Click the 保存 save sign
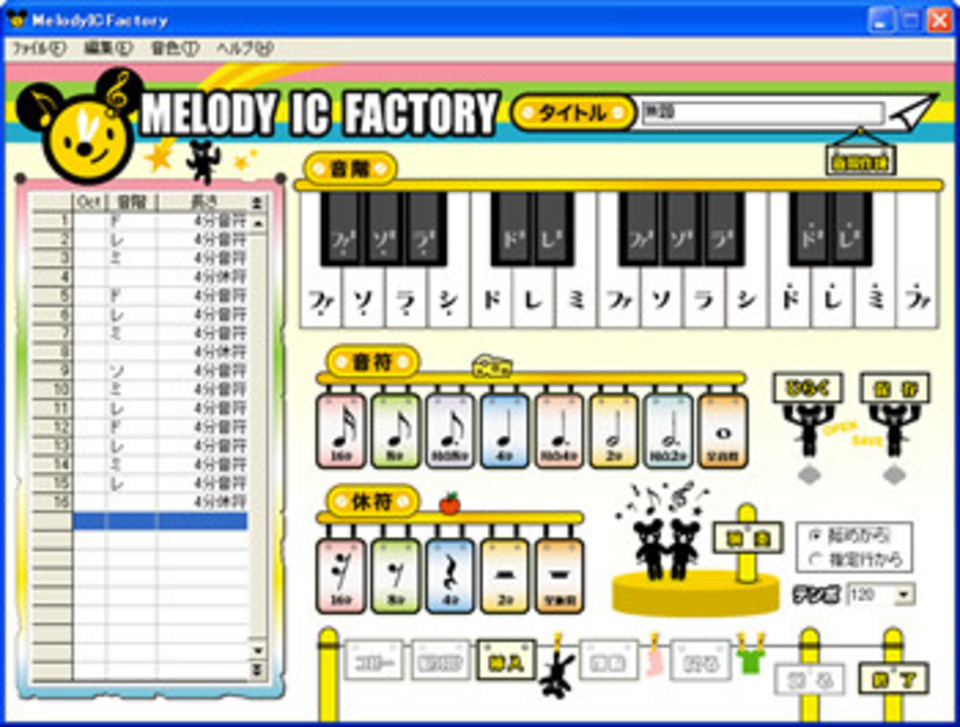 pyautogui.click(x=895, y=388)
